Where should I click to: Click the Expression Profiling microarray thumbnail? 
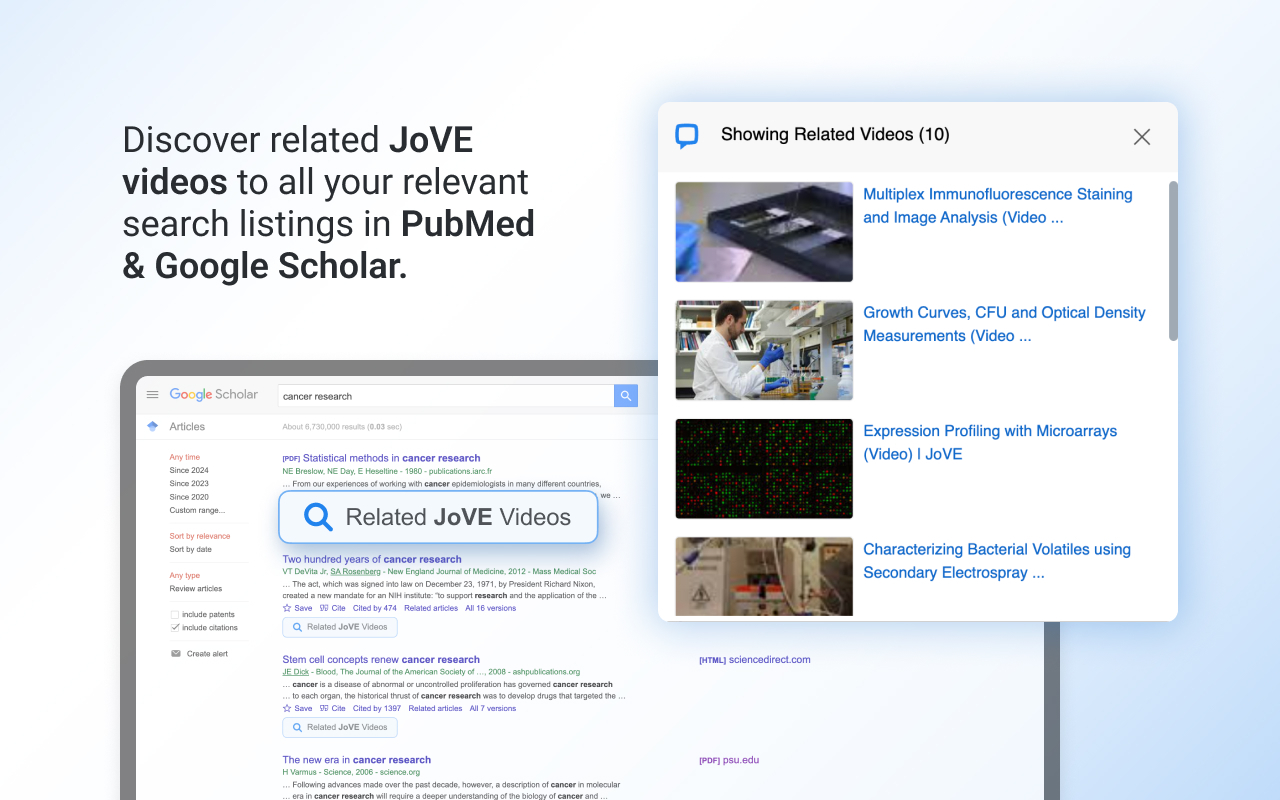[x=764, y=469]
